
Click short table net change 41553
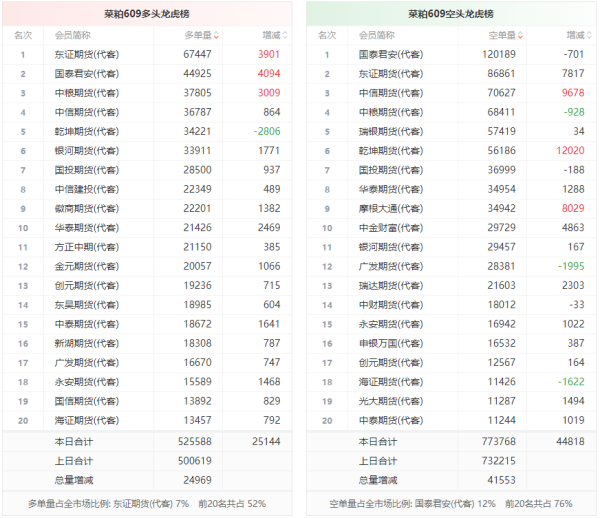tap(501, 480)
